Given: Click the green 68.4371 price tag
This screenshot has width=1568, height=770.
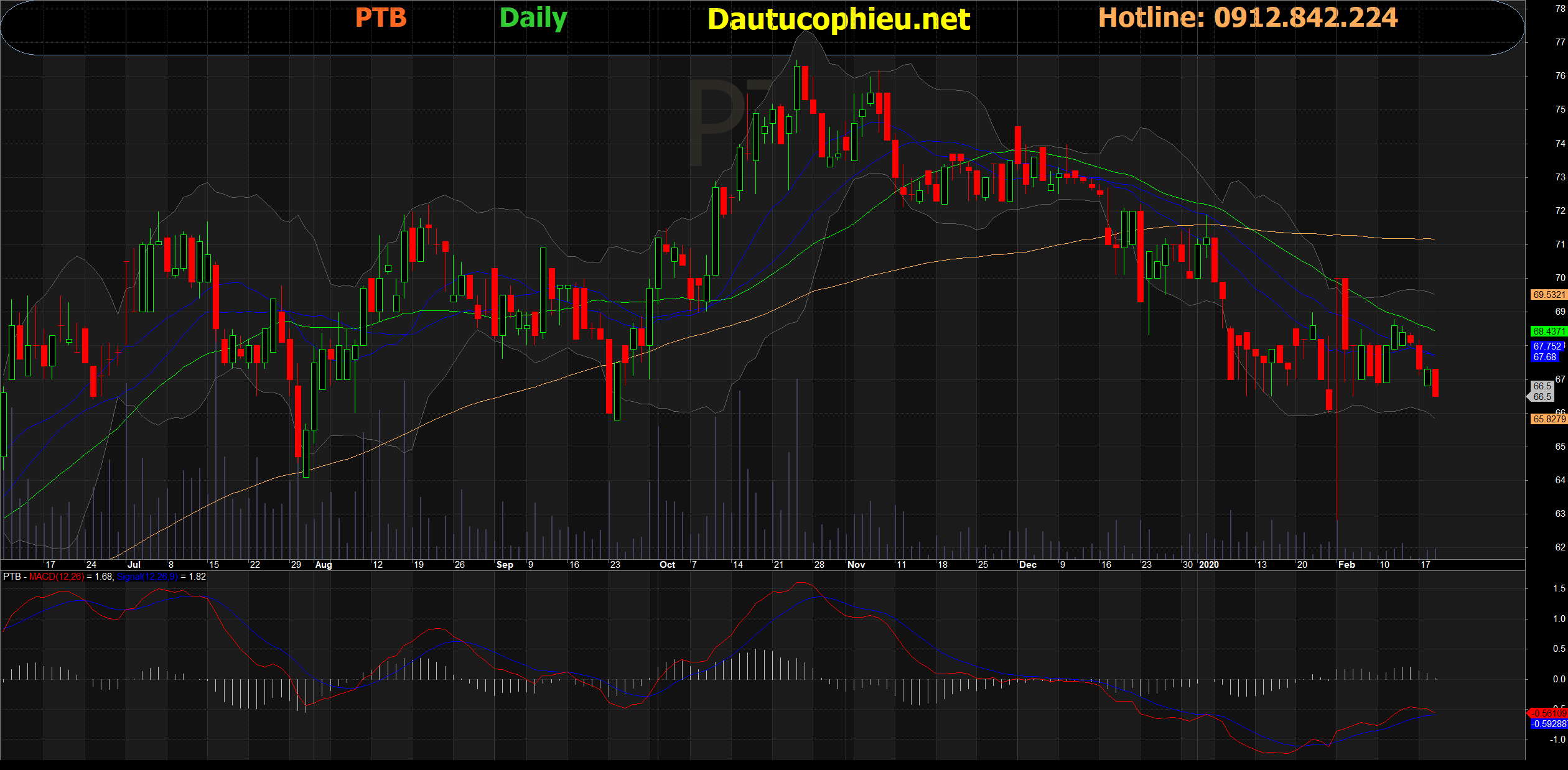Looking at the screenshot, I should point(1548,332).
